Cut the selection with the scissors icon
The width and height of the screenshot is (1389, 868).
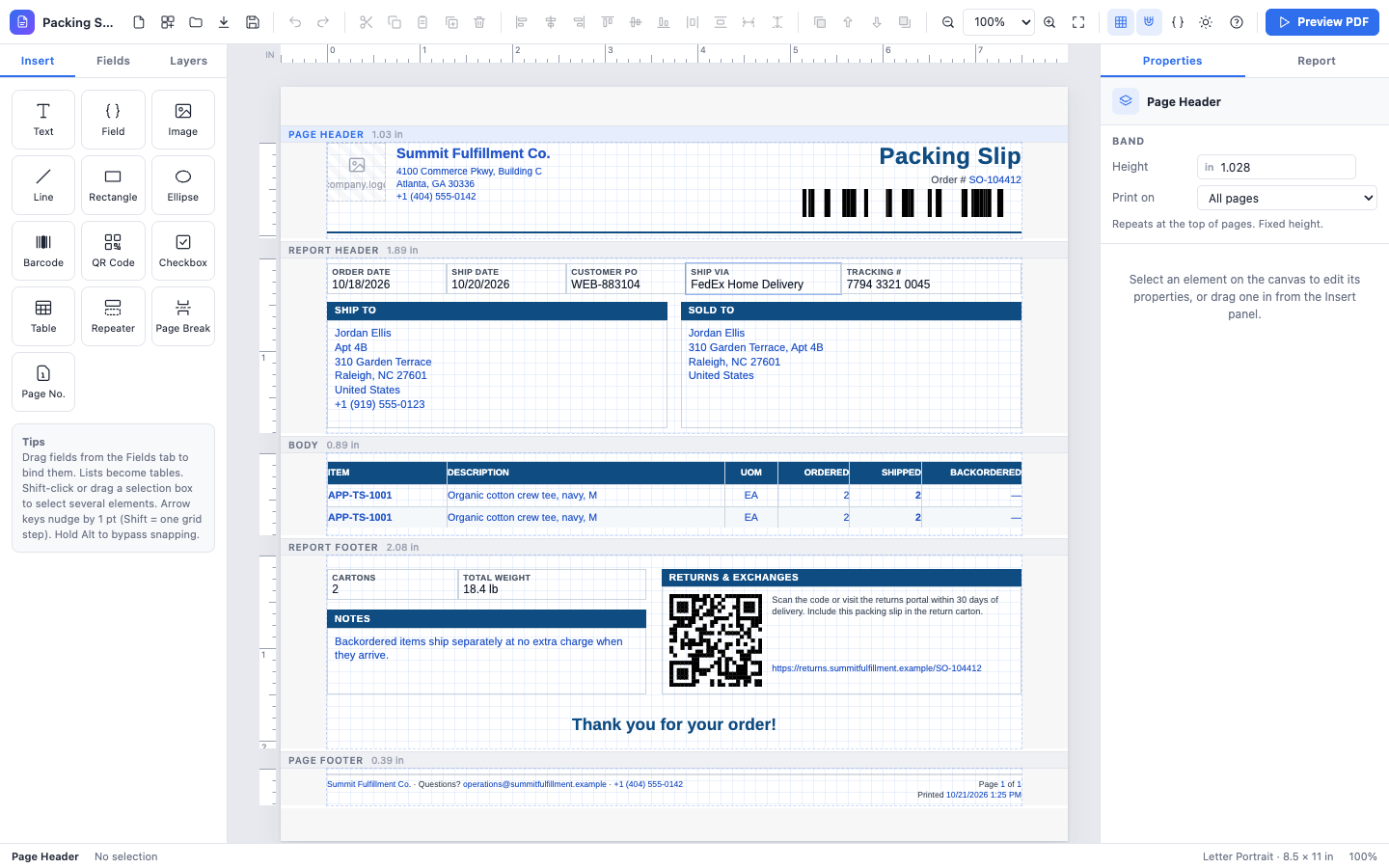pyautogui.click(x=366, y=22)
